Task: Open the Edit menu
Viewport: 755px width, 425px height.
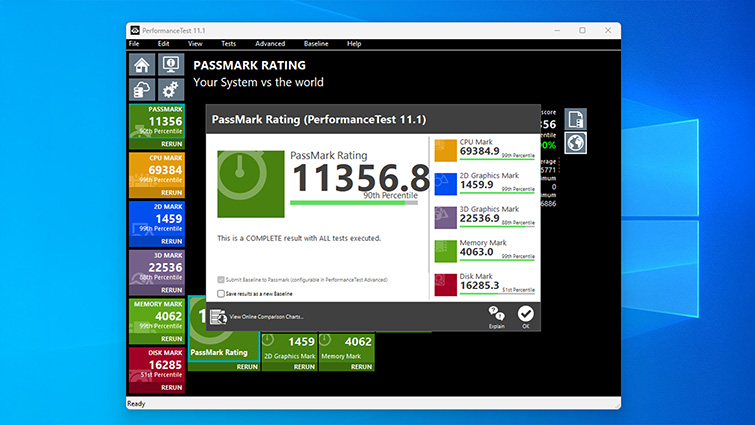Action: click(163, 44)
